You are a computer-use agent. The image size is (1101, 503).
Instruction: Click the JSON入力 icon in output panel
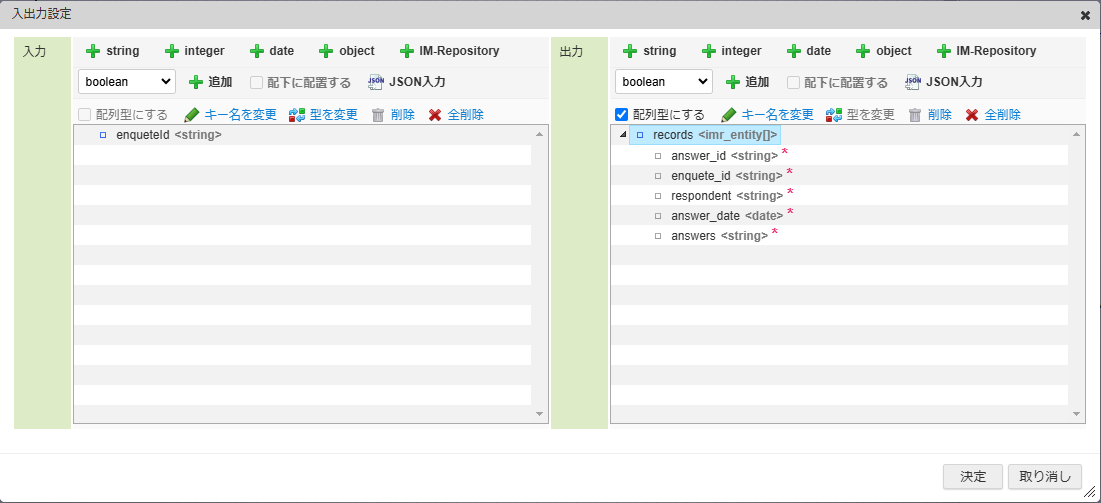point(913,82)
